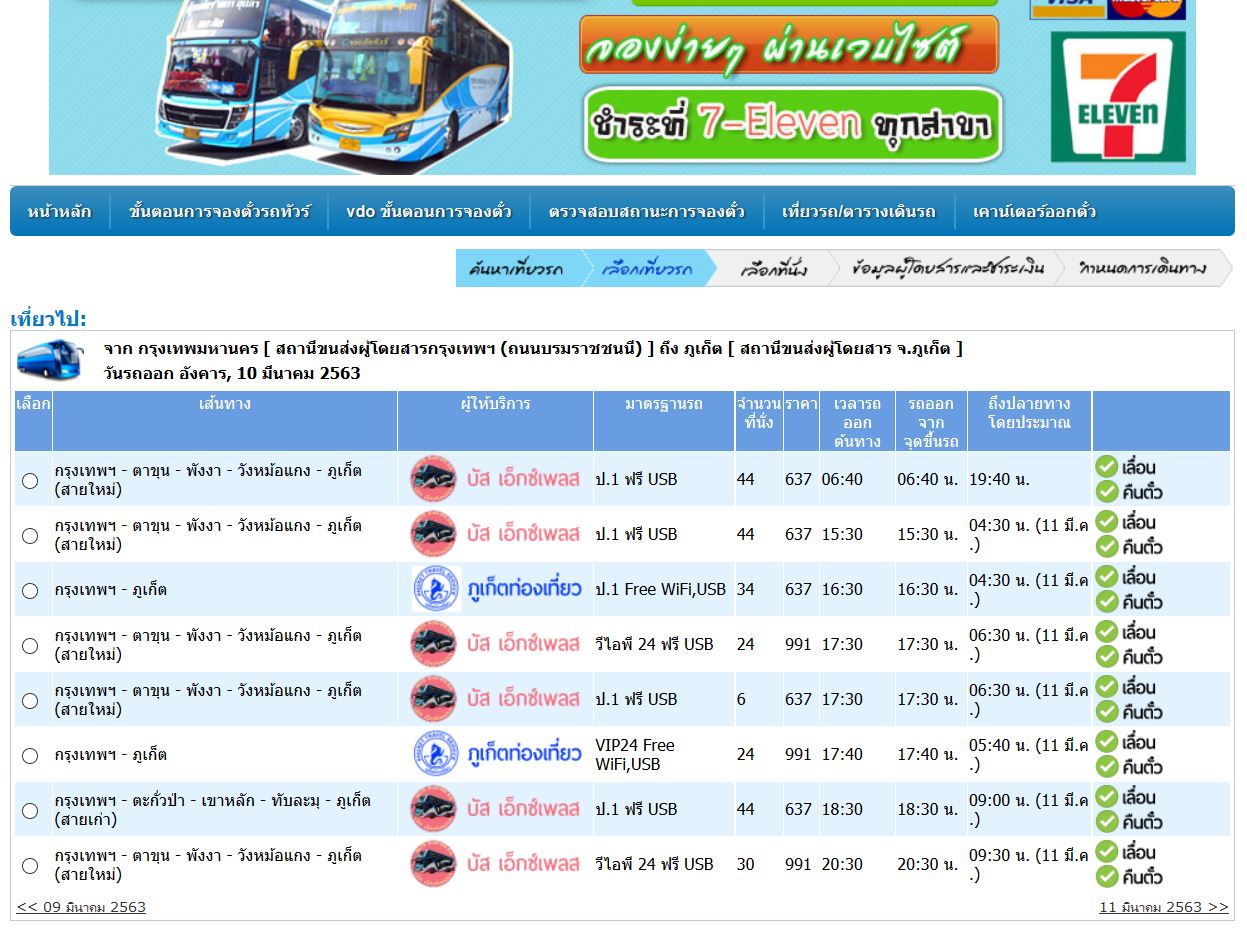This screenshot has width=1247, height=933.
Task: Open the หน้าหลัก home menu item
Action: pos(59,212)
